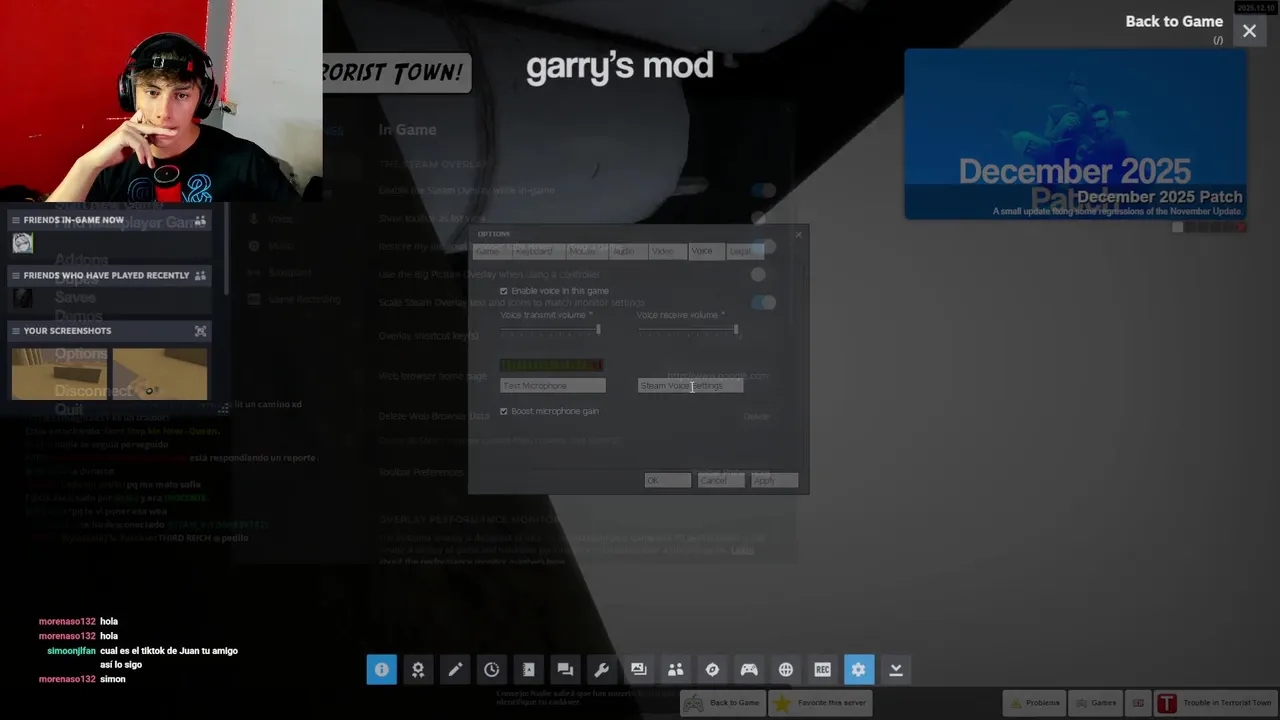
Task: Close the overlay with the X icon
Action: click(1249, 31)
